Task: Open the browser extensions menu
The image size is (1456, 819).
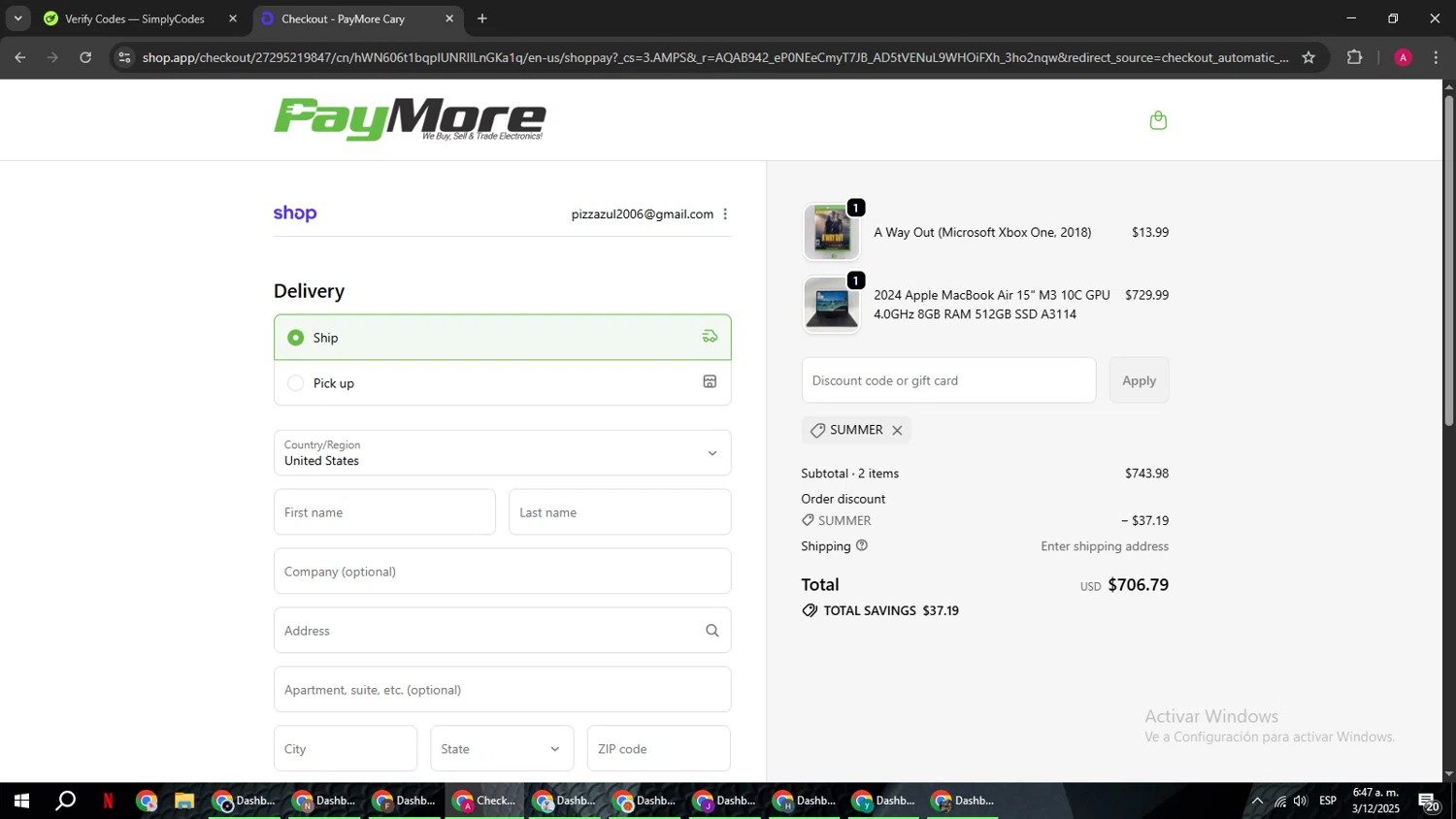Action: pyautogui.click(x=1354, y=57)
